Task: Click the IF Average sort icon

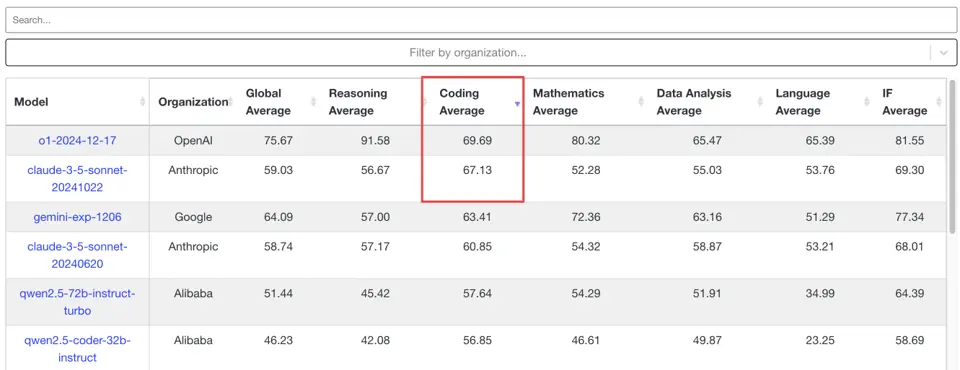Action: (939, 102)
